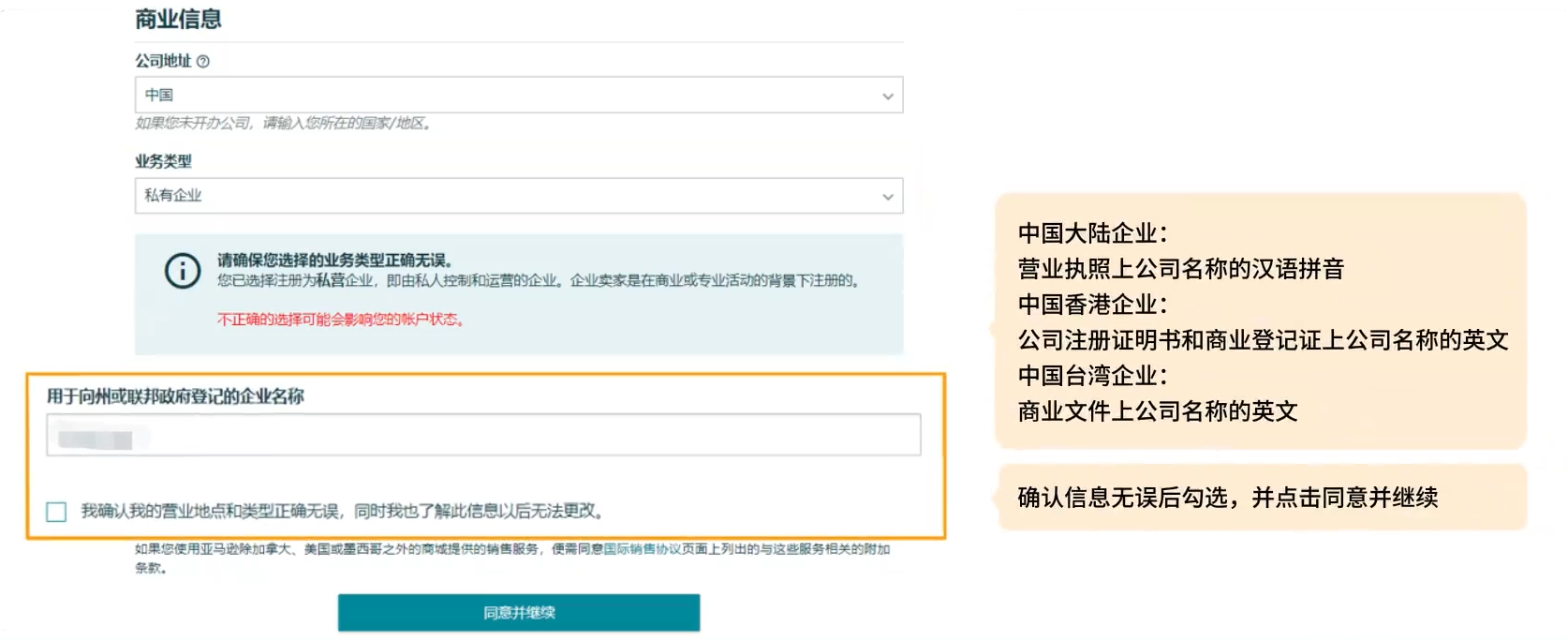Click the 业务类型 field label
The image size is (1568, 641).
pos(163,161)
